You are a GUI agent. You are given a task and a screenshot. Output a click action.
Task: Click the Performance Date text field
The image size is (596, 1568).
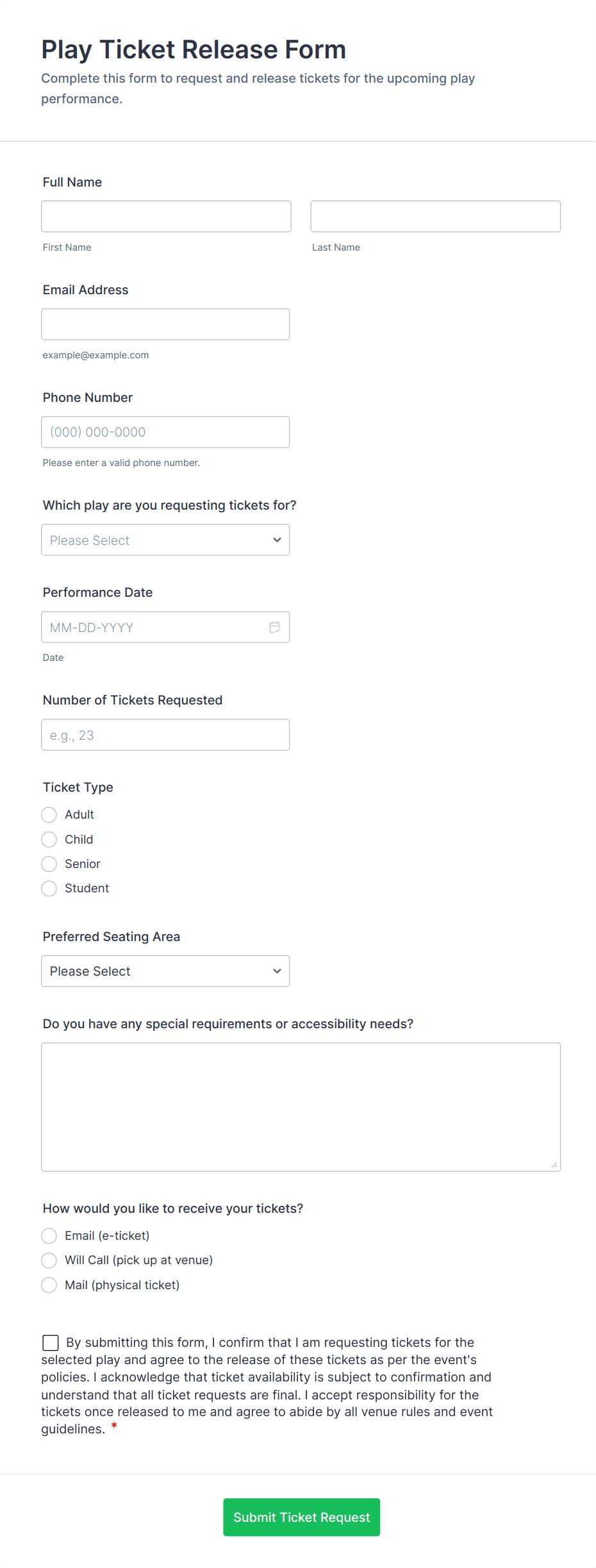[154, 627]
